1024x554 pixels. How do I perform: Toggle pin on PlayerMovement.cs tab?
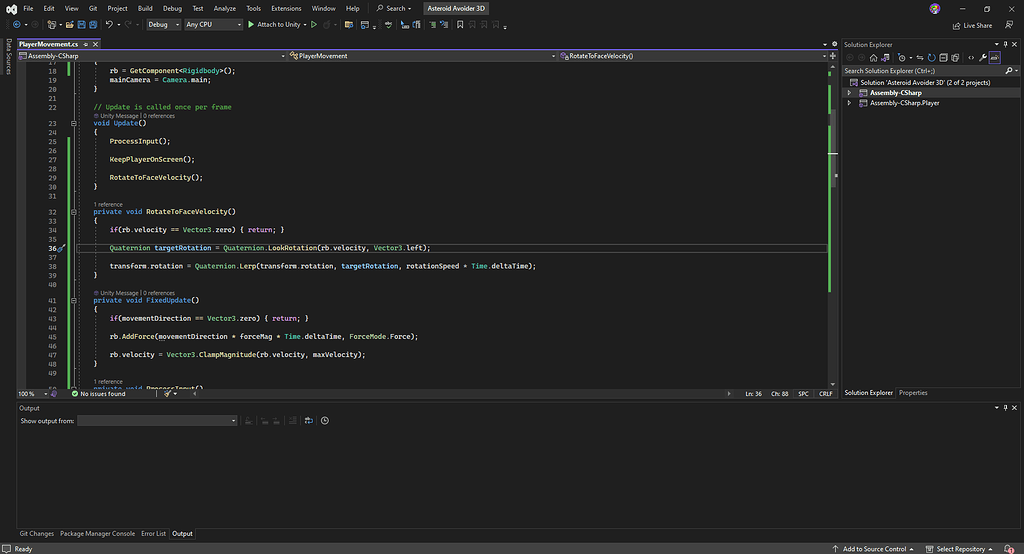pos(84,45)
